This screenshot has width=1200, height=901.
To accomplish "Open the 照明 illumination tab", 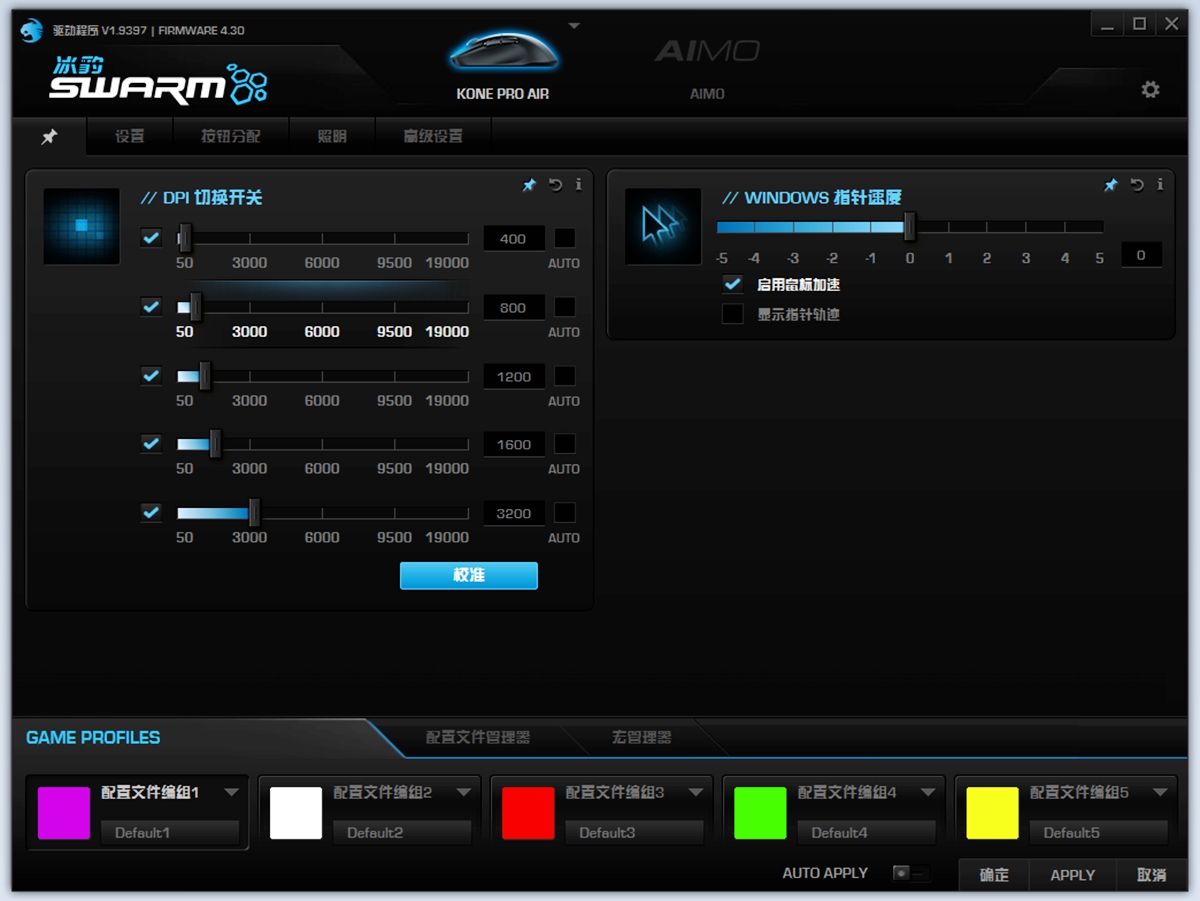I will [332, 136].
